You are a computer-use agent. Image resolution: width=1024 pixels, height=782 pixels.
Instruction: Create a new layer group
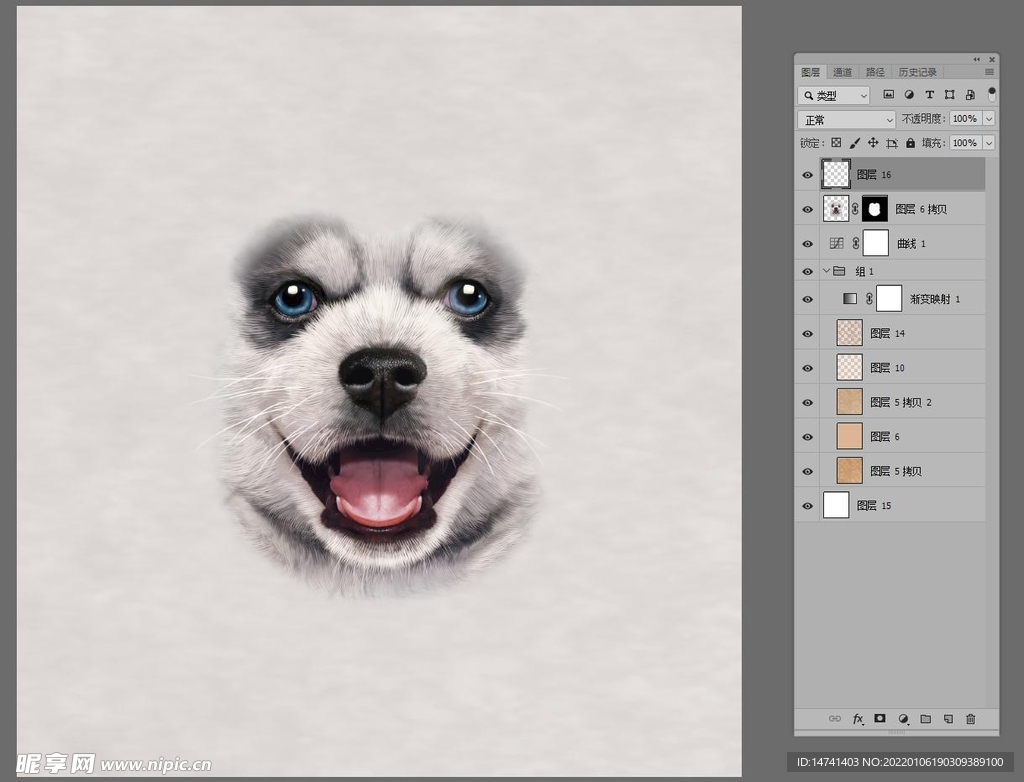click(926, 719)
